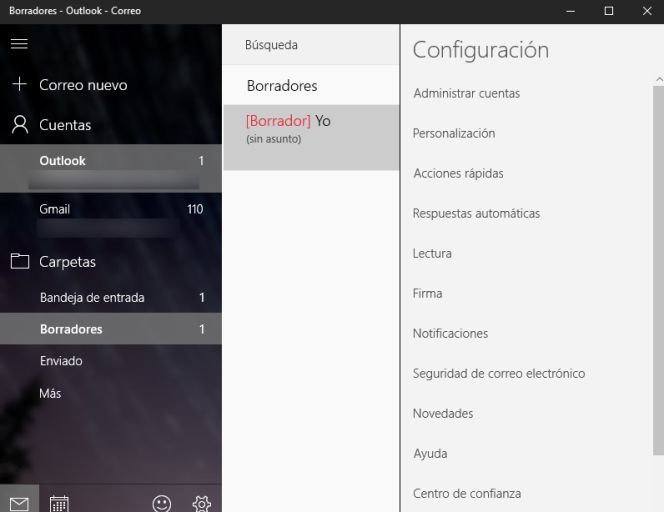Maximize the Correo window
Image resolution: width=664 pixels, height=512 pixels.
pos(609,11)
